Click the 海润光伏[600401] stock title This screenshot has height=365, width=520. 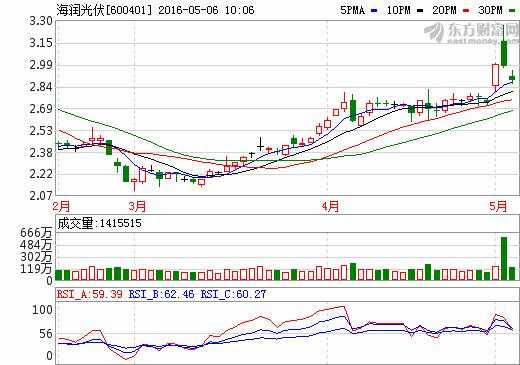tap(104, 10)
